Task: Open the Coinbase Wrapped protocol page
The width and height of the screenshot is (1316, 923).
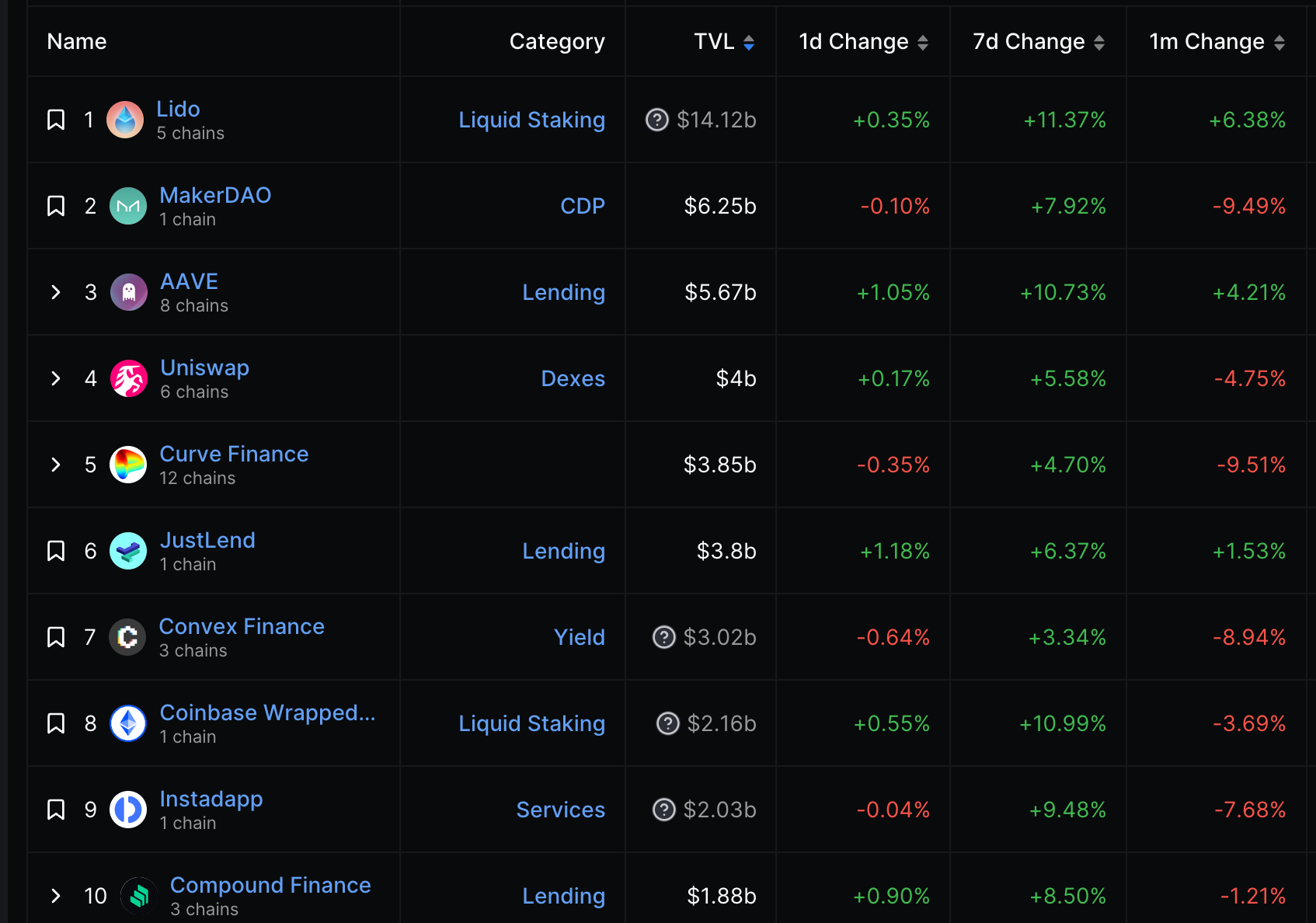Action: click(267, 712)
